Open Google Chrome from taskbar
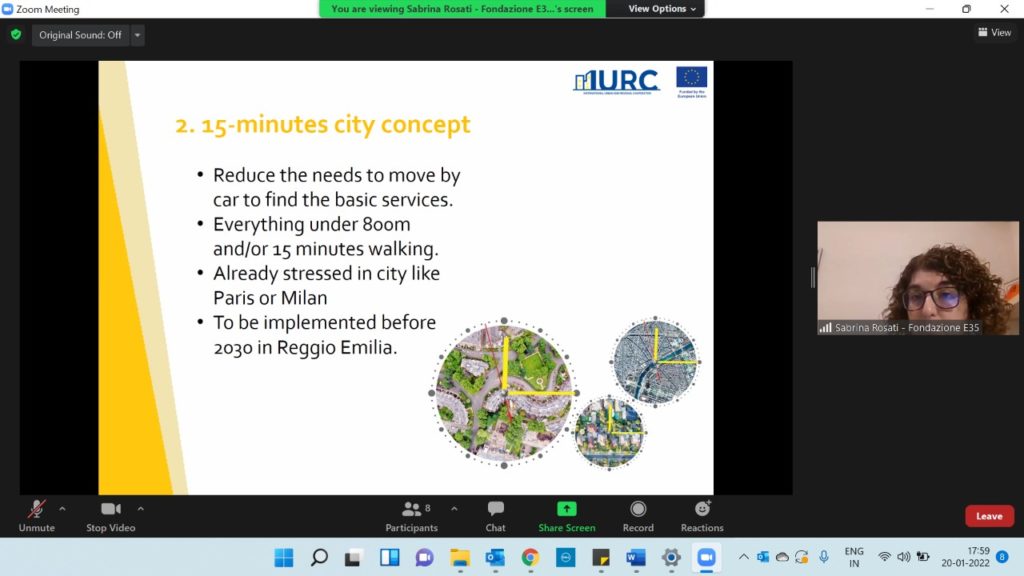The width and height of the screenshot is (1024, 576). click(x=530, y=557)
